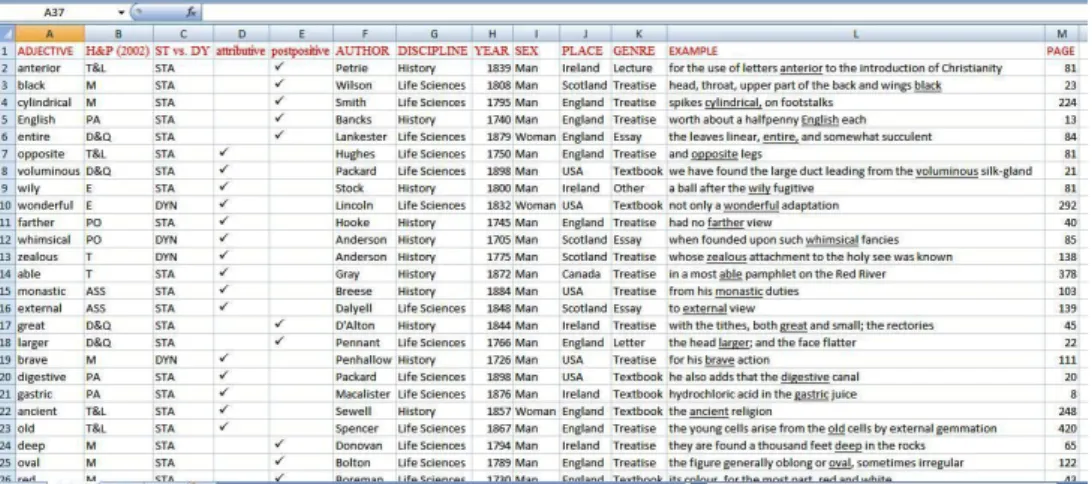Select the year cell 1839
This screenshot has height=484, width=1092.
pyautogui.click(x=492, y=68)
